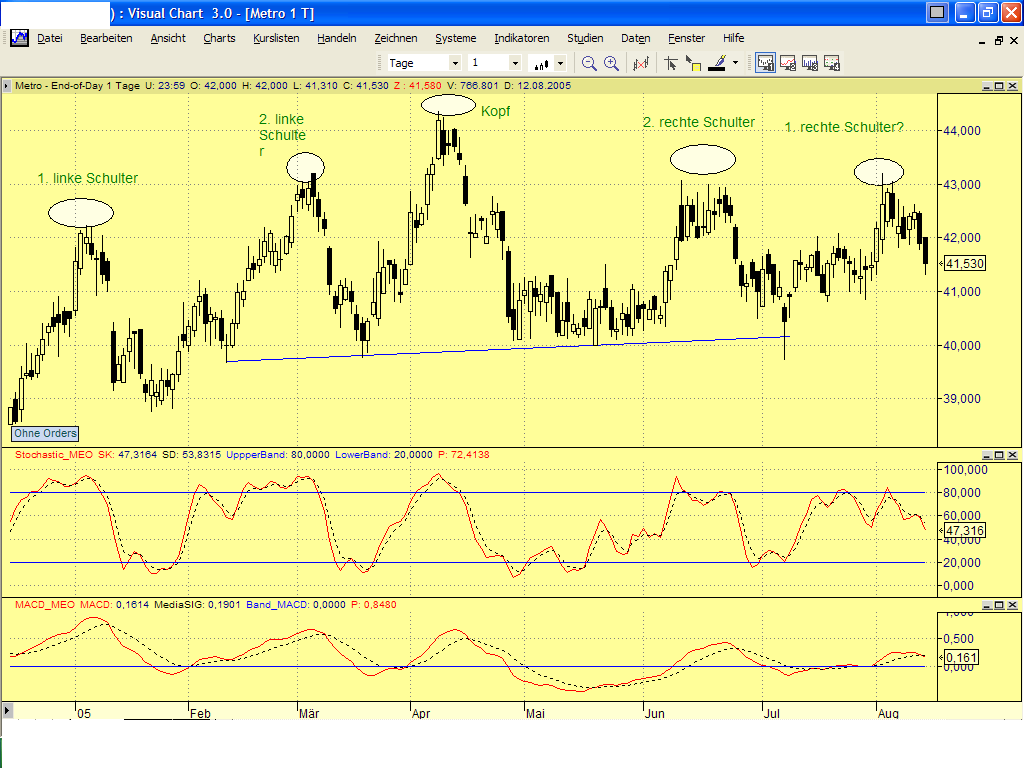This screenshot has width=1024, height=768.
Task: Open the Tage timeframe dropdown
Action: (454, 62)
